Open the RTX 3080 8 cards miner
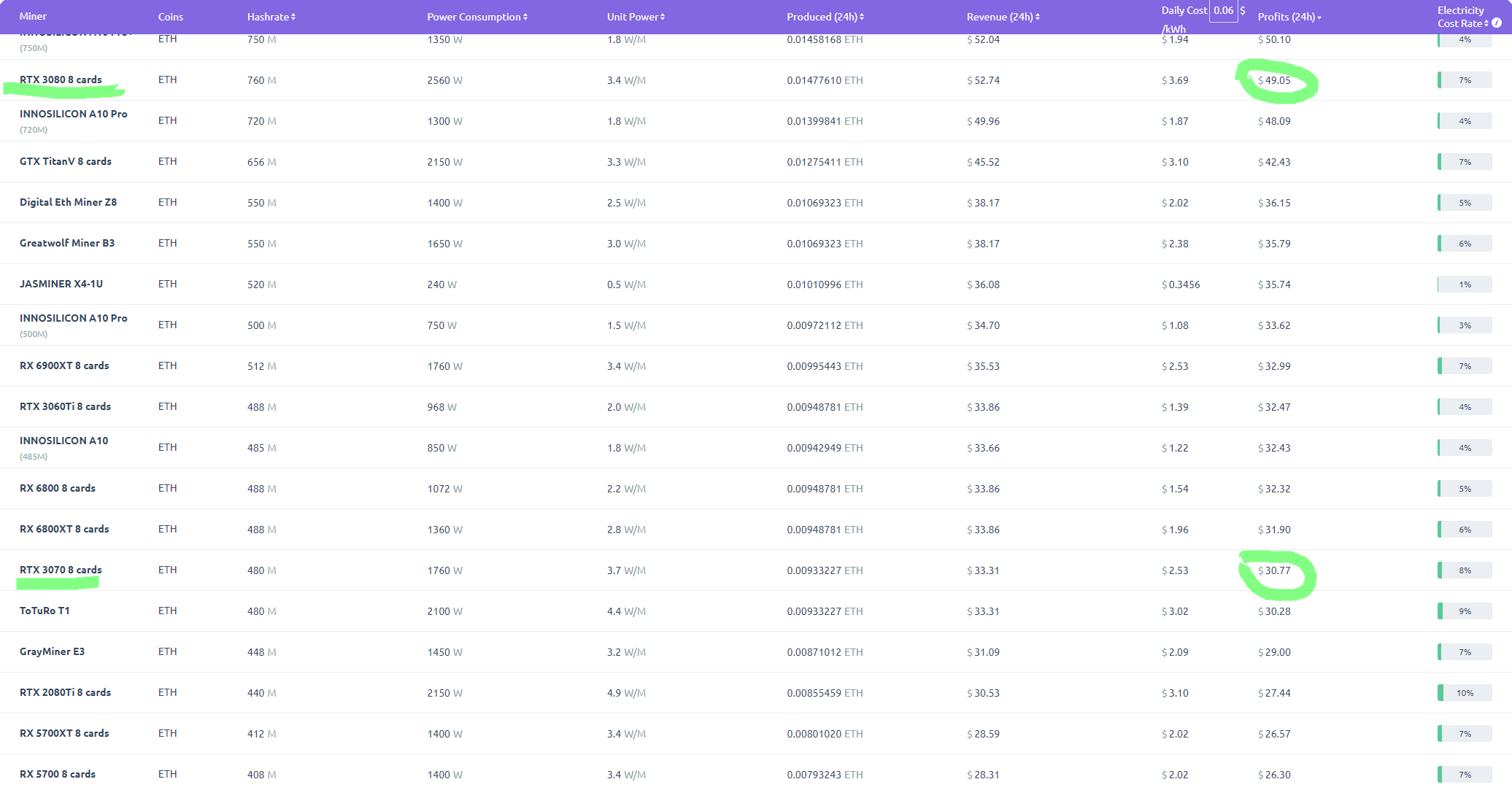 click(x=61, y=80)
